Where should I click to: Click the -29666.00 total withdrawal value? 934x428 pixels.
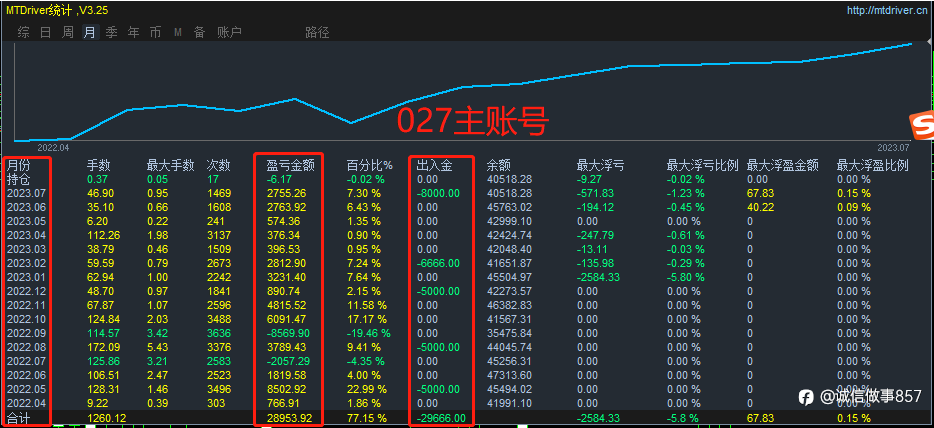point(440,418)
